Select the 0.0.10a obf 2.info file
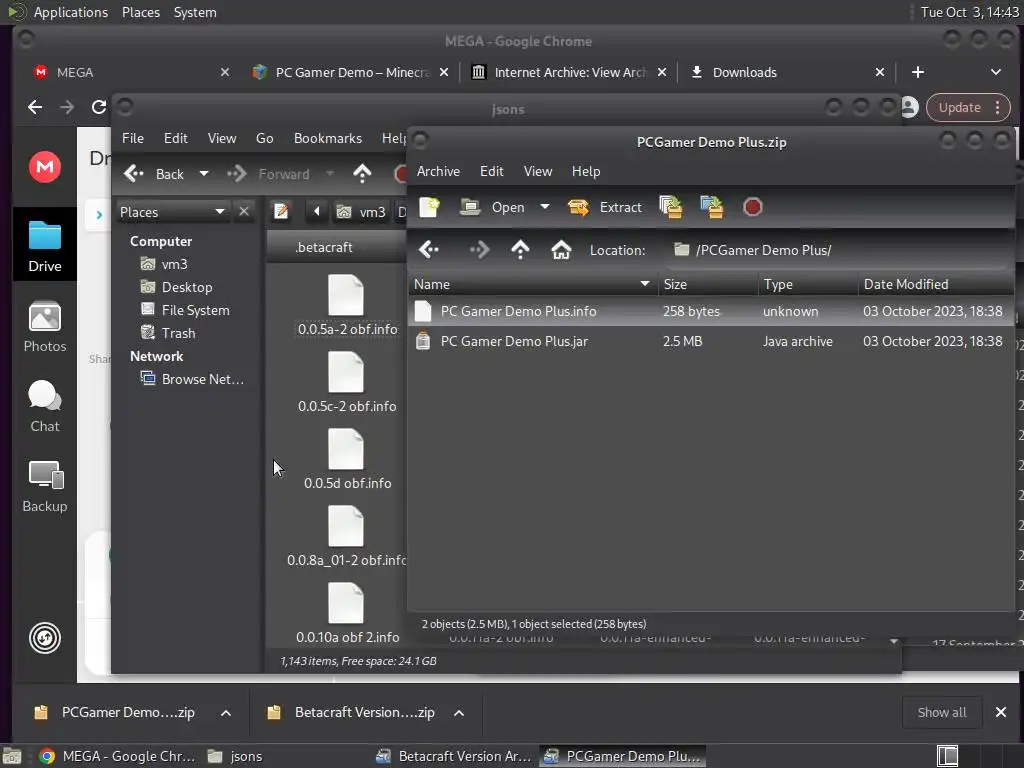 [x=347, y=614]
